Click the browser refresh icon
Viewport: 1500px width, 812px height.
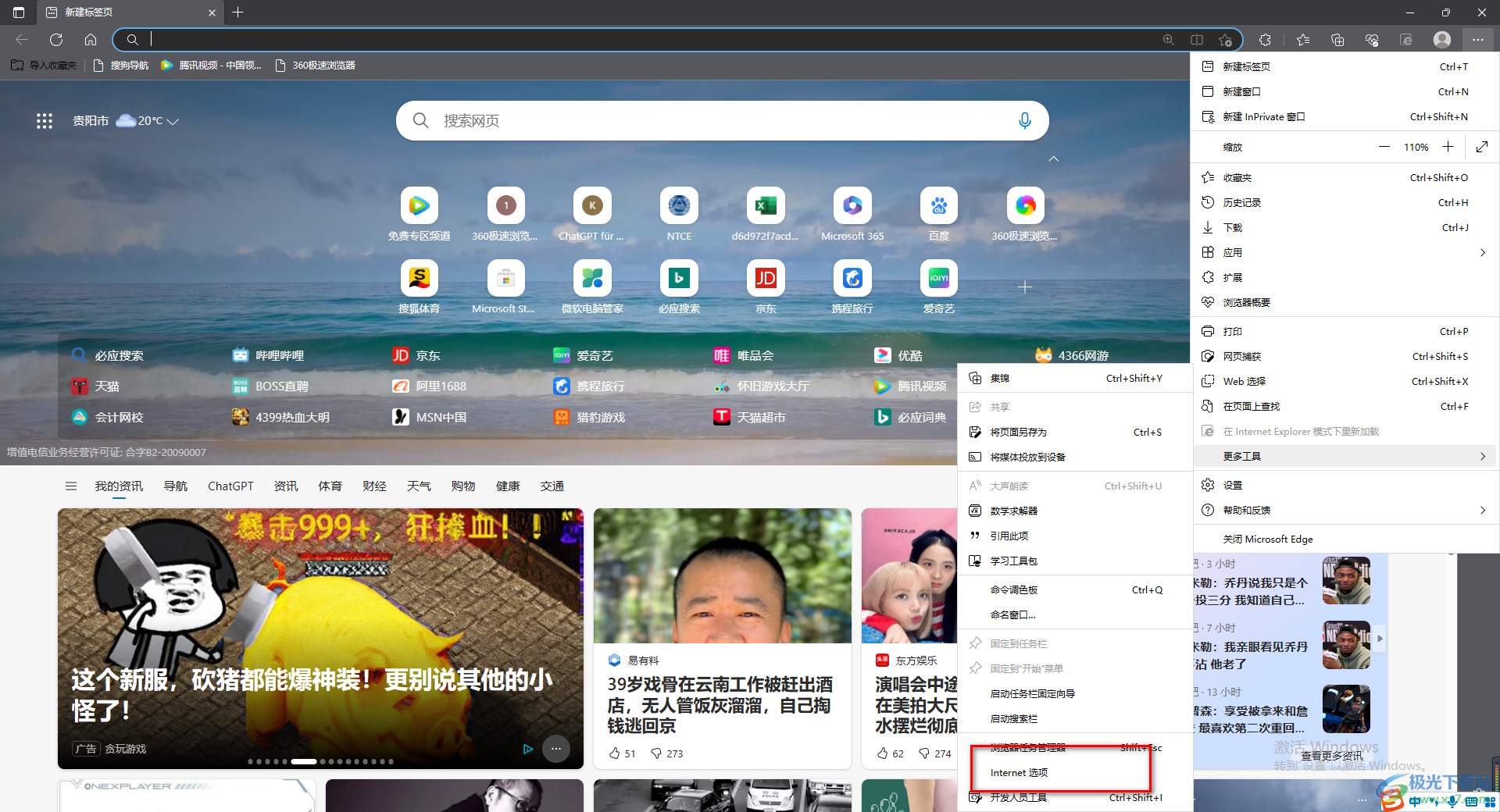pyautogui.click(x=56, y=40)
